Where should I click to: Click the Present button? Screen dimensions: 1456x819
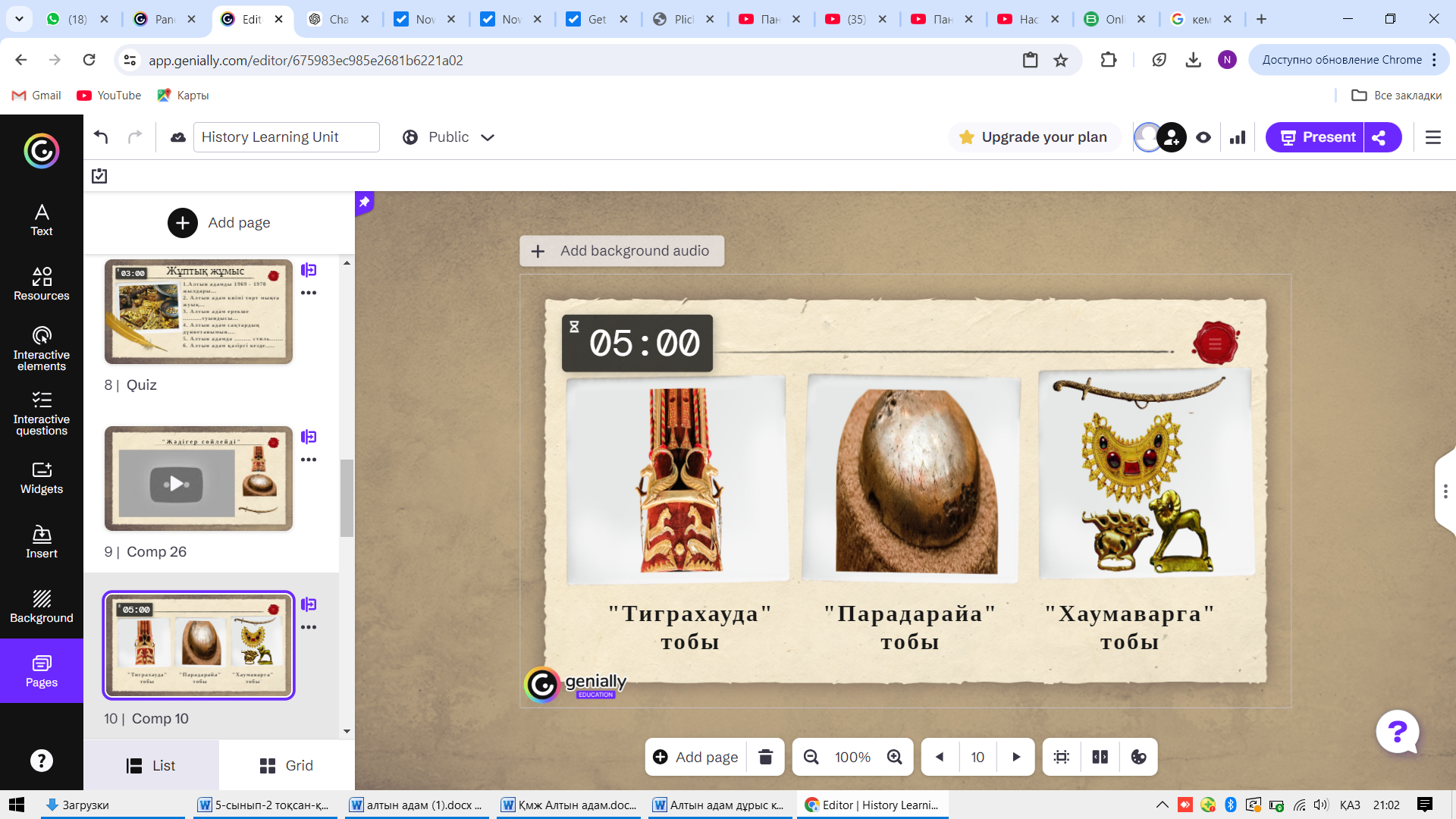[x=1316, y=137]
